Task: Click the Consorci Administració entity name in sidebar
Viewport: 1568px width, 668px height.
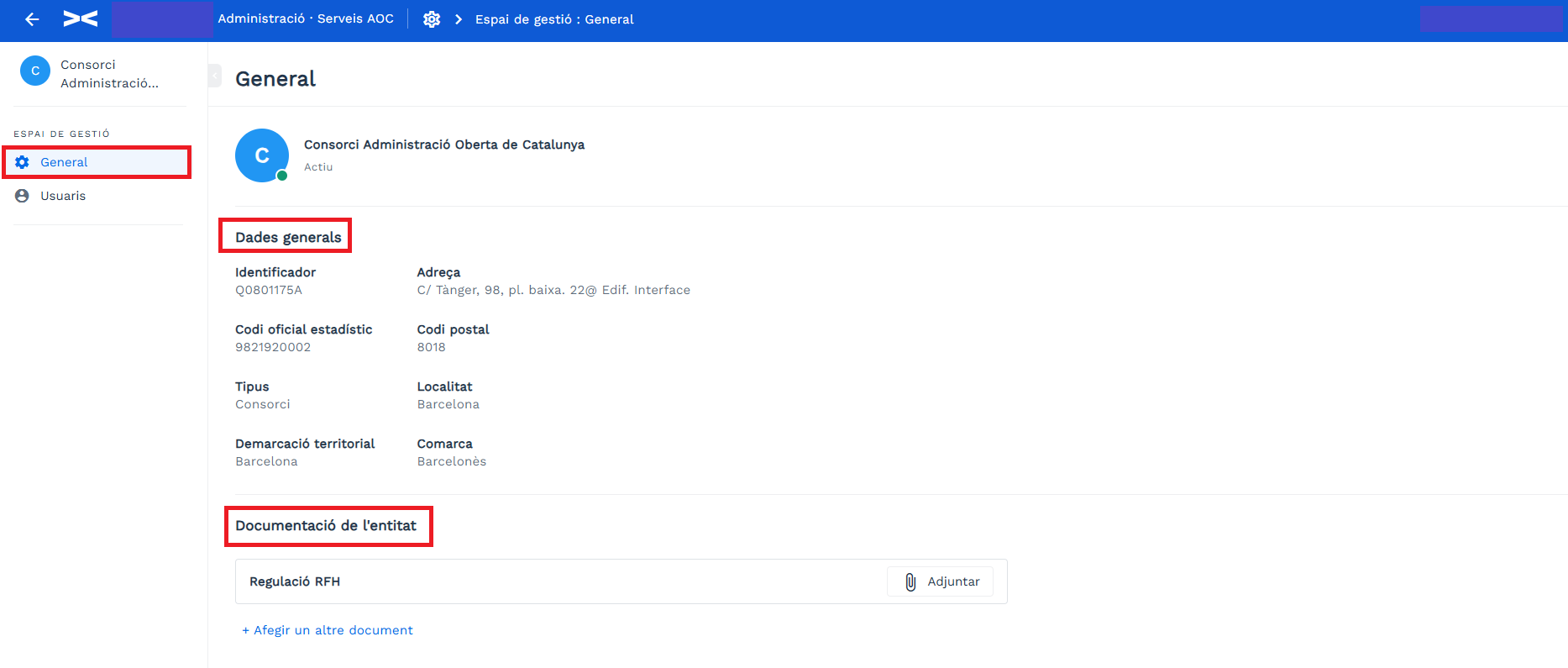Action: [109, 74]
